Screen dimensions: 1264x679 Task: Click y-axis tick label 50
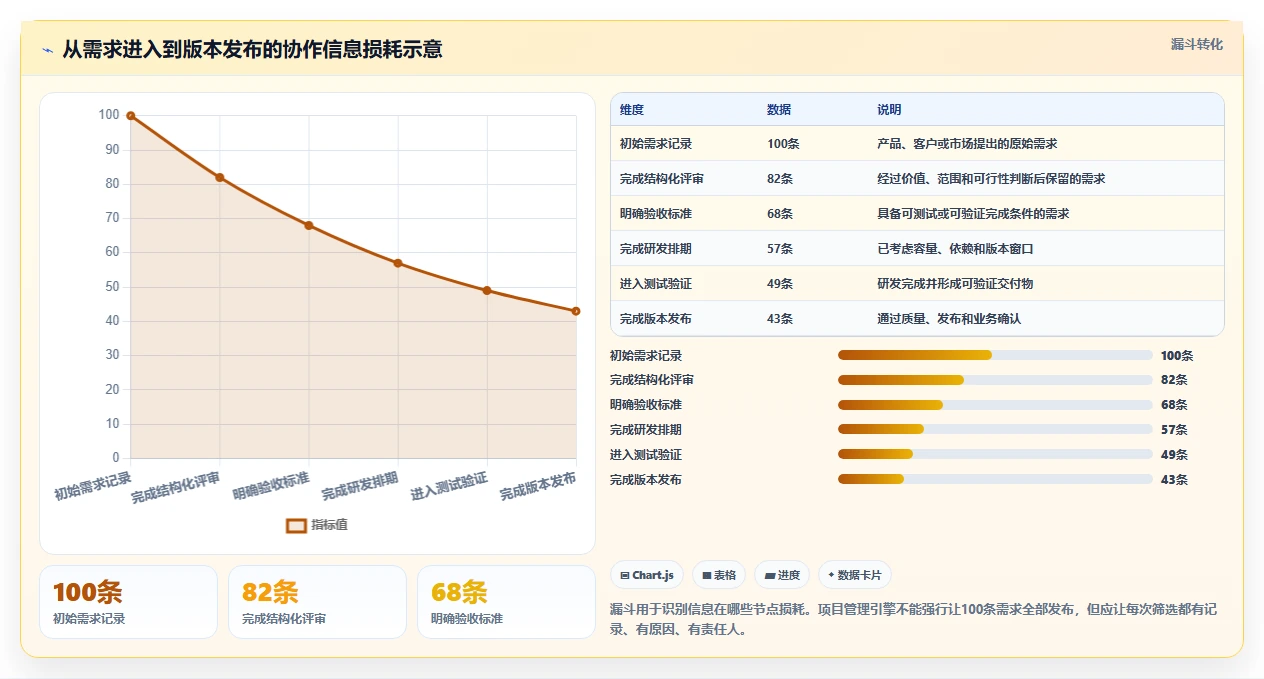click(x=112, y=287)
